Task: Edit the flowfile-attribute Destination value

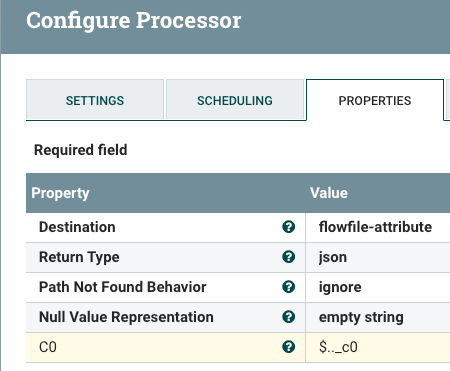Action: [x=378, y=227]
